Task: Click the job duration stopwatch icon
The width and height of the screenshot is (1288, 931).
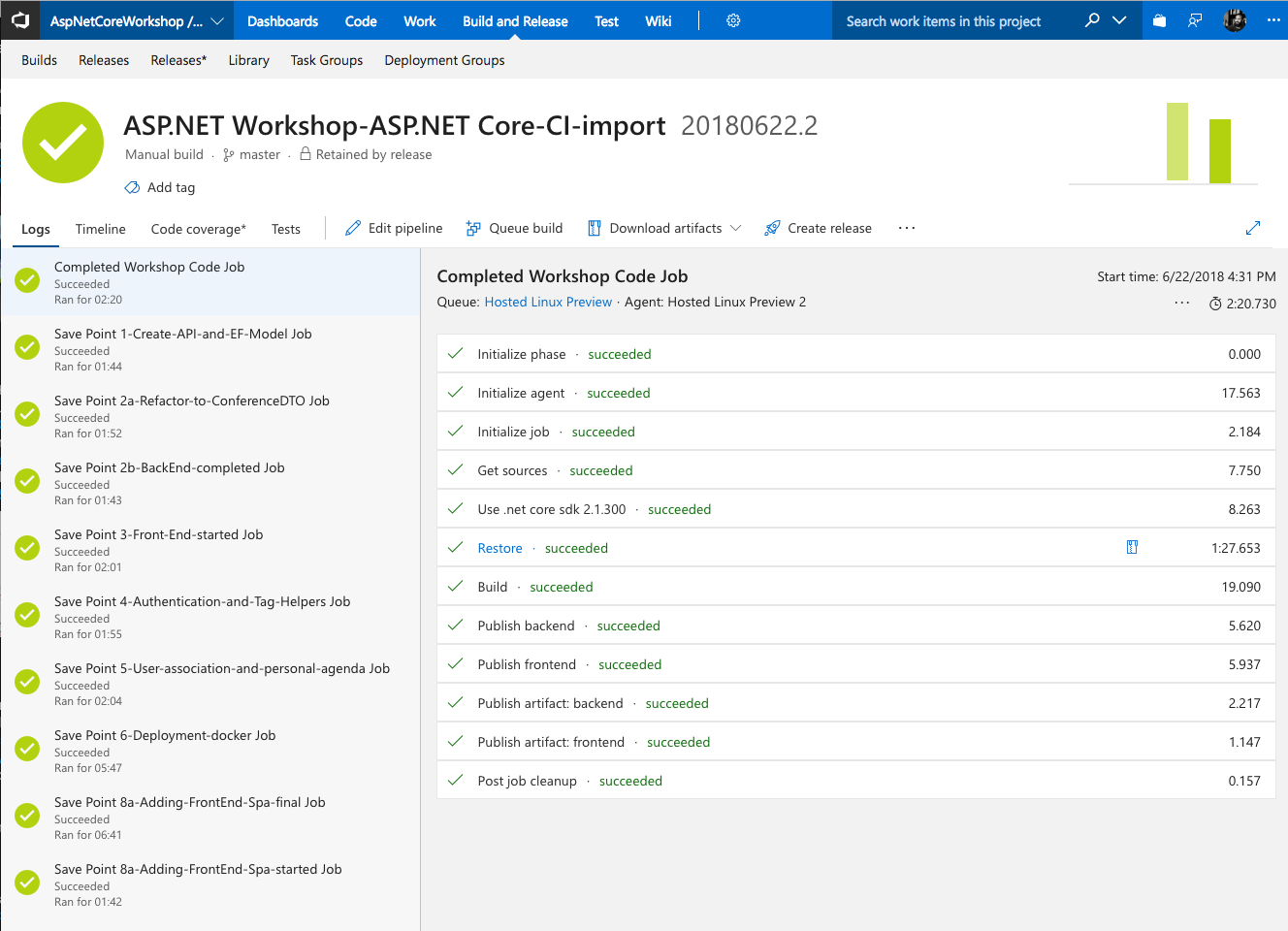Action: tap(1215, 304)
